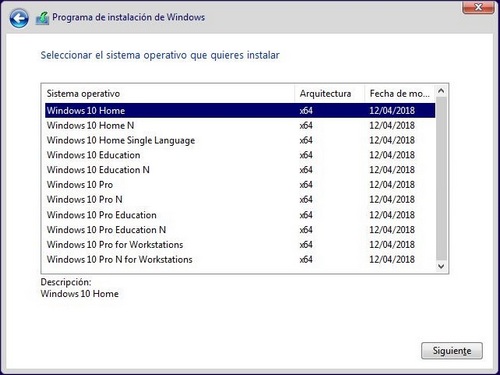Click the Windows setup program icon
Viewport: 500px width, 375px height.
point(43,18)
